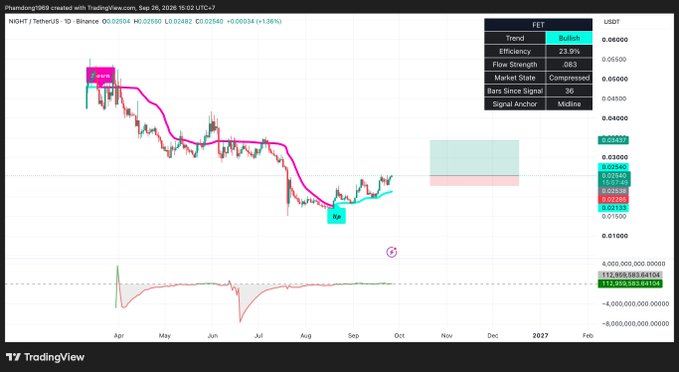Image resolution: width=679 pixels, height=372 pixels.
Task: Click the Bars Since Signal label
Action: [x=515, y=91]
